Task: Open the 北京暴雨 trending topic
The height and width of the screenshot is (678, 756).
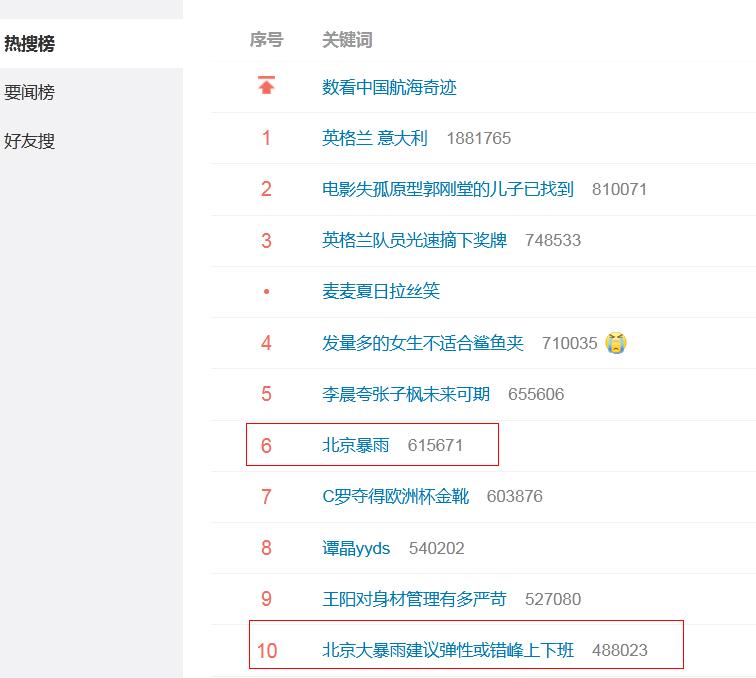Action: click(x=355, y=445)
